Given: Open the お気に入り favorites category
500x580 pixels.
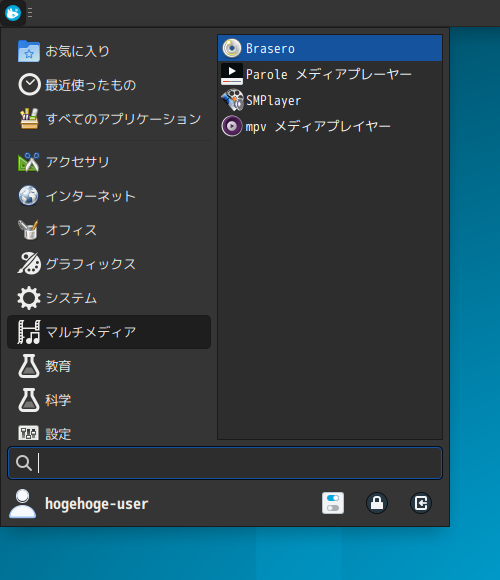Looking at the screenshot, I should (109, 51).
